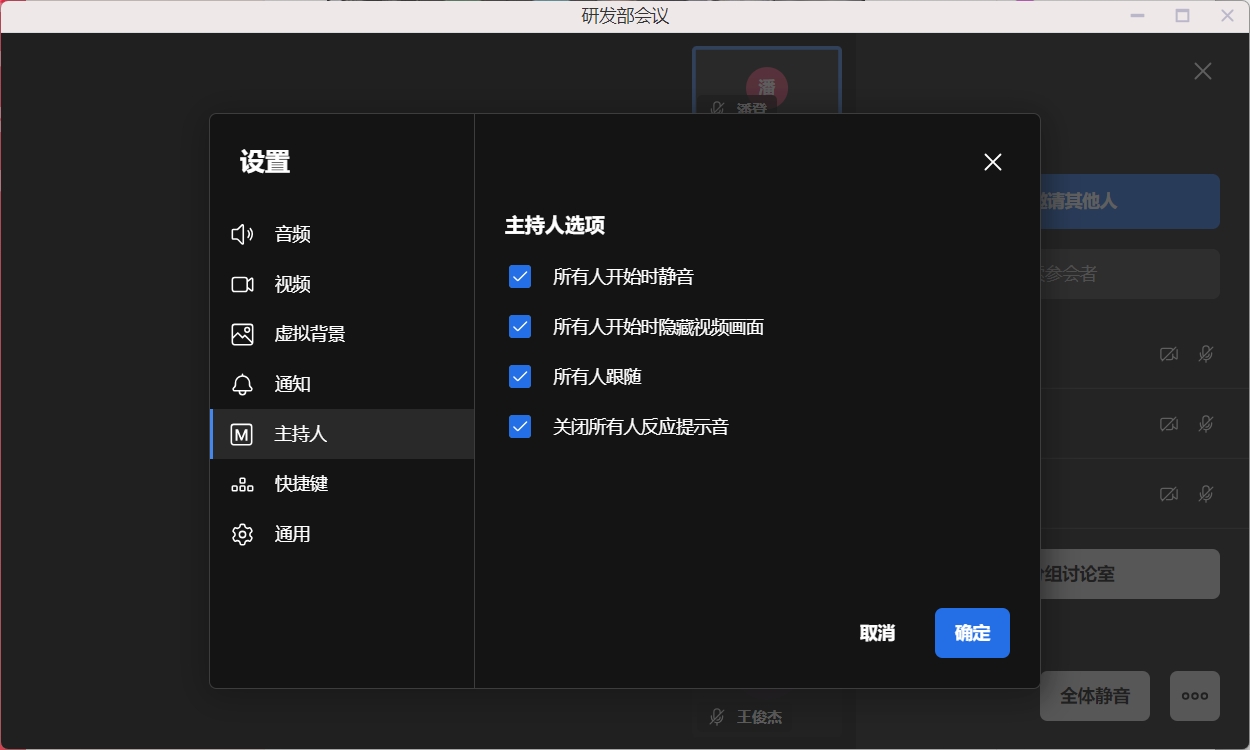Screen dimensions: 1250x750
Task: Open the three-dots more options button
Action: tap(1194, 696)
